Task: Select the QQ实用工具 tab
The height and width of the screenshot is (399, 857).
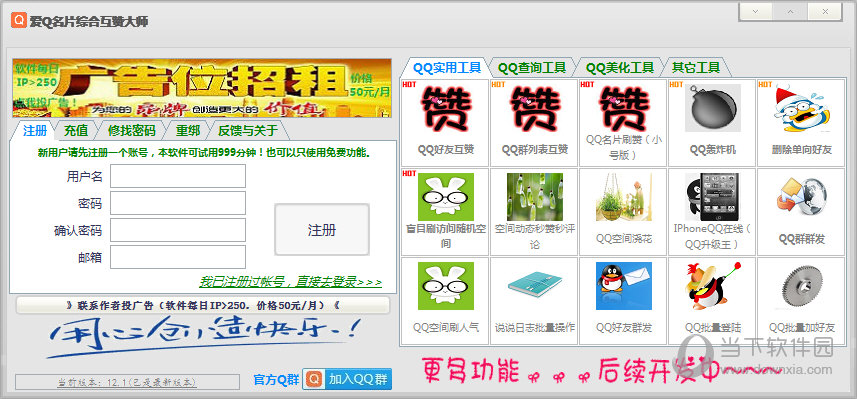Action: [447, 68]
